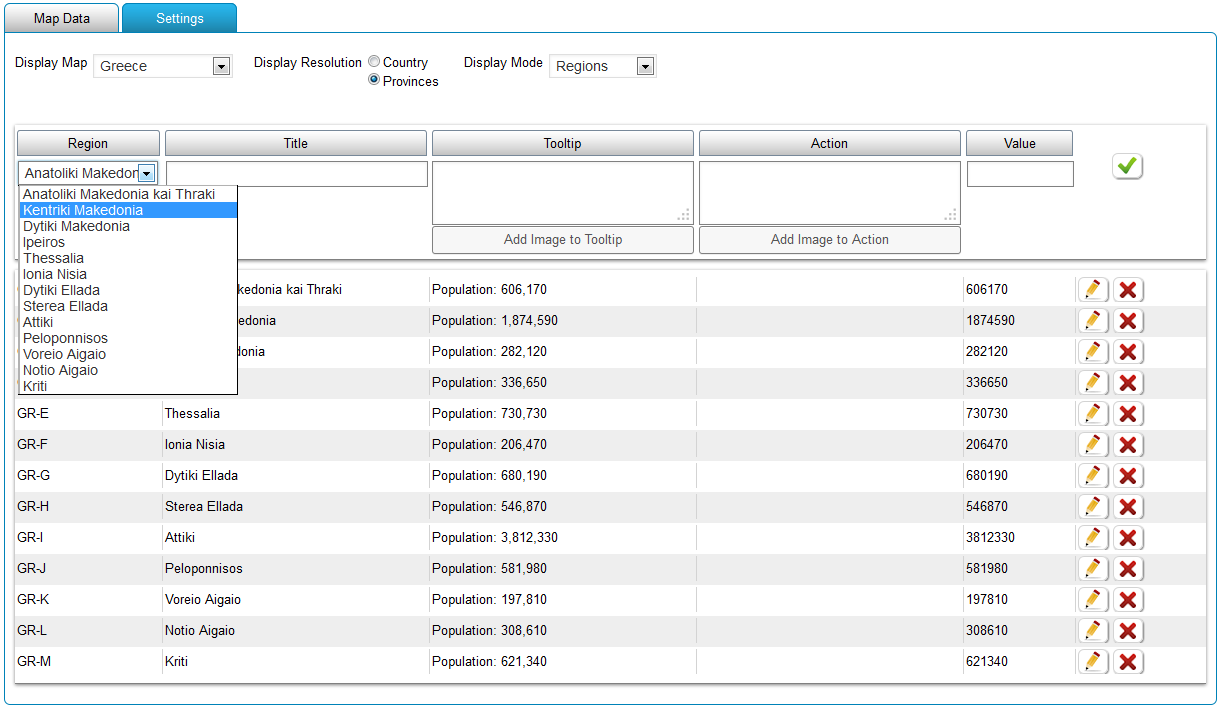
Task: Choose Attiki in region dropdown list
Action: point(128,322)
